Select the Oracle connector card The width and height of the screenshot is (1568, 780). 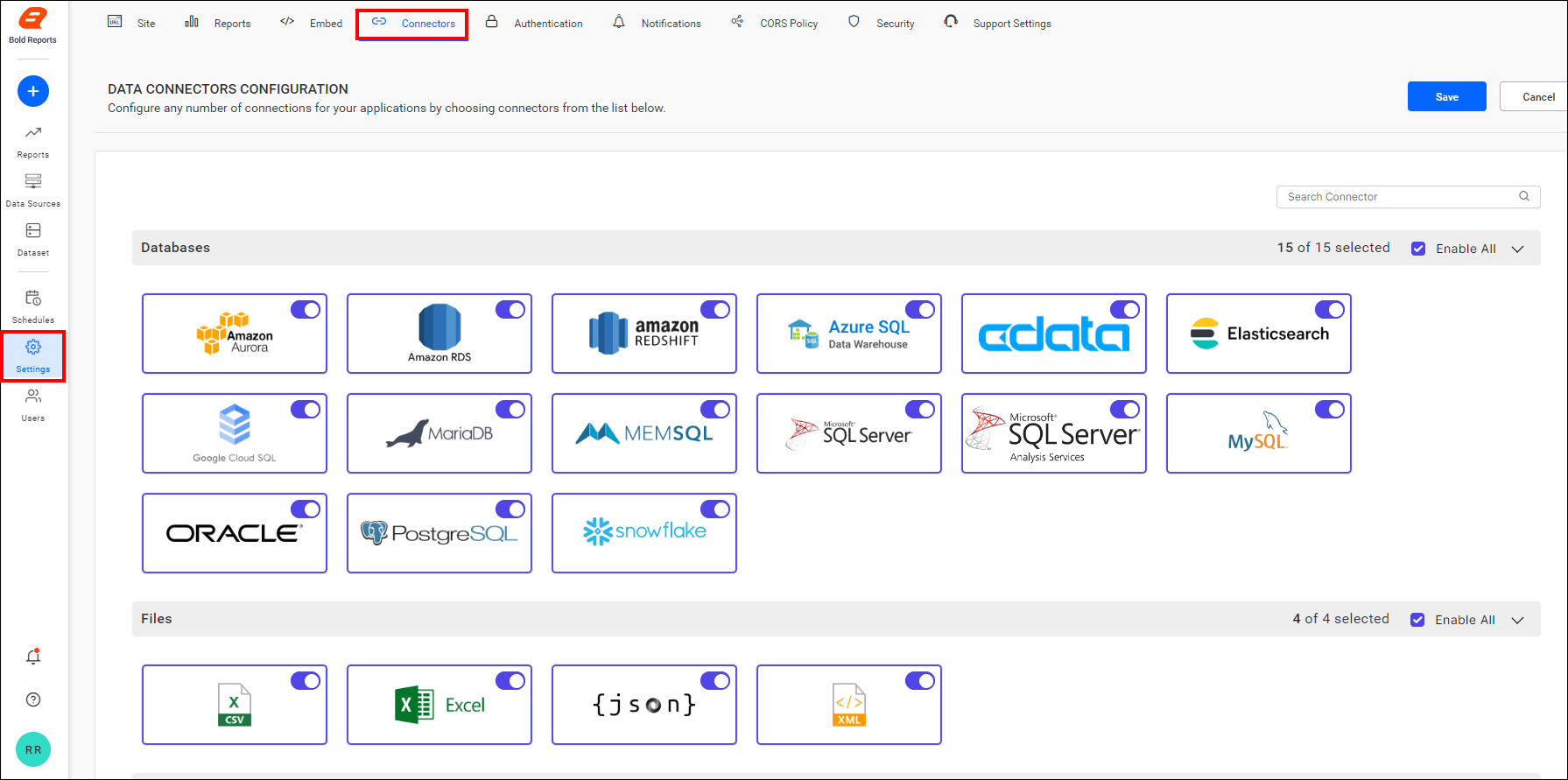[235, 533]
